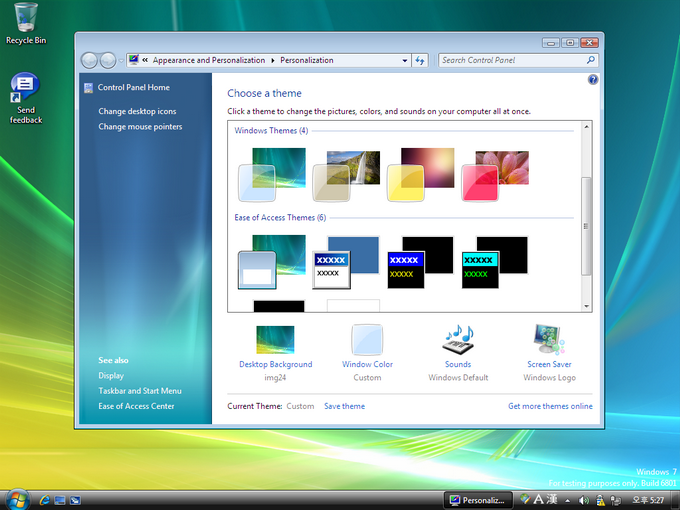Click the Ease of Access Themes (6) header
This screenshot has width=680, height=510.
[x=280, y=218]
